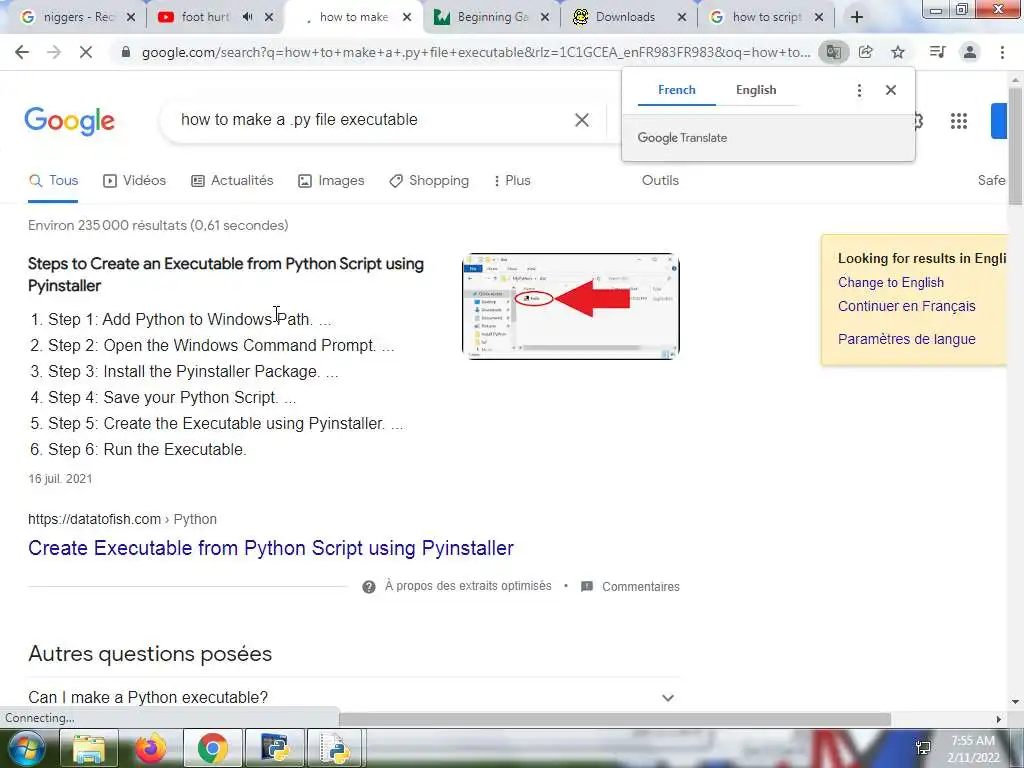Close the active 'how to make' tab
Screen dimensions: 1024x768
click(x=407, y=17)
